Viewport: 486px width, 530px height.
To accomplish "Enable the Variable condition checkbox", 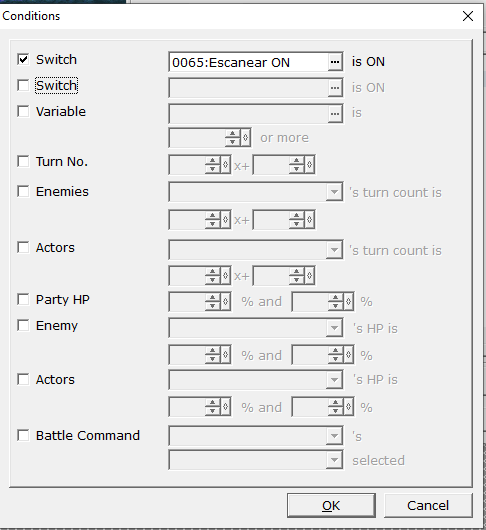I will coord(23,111).
